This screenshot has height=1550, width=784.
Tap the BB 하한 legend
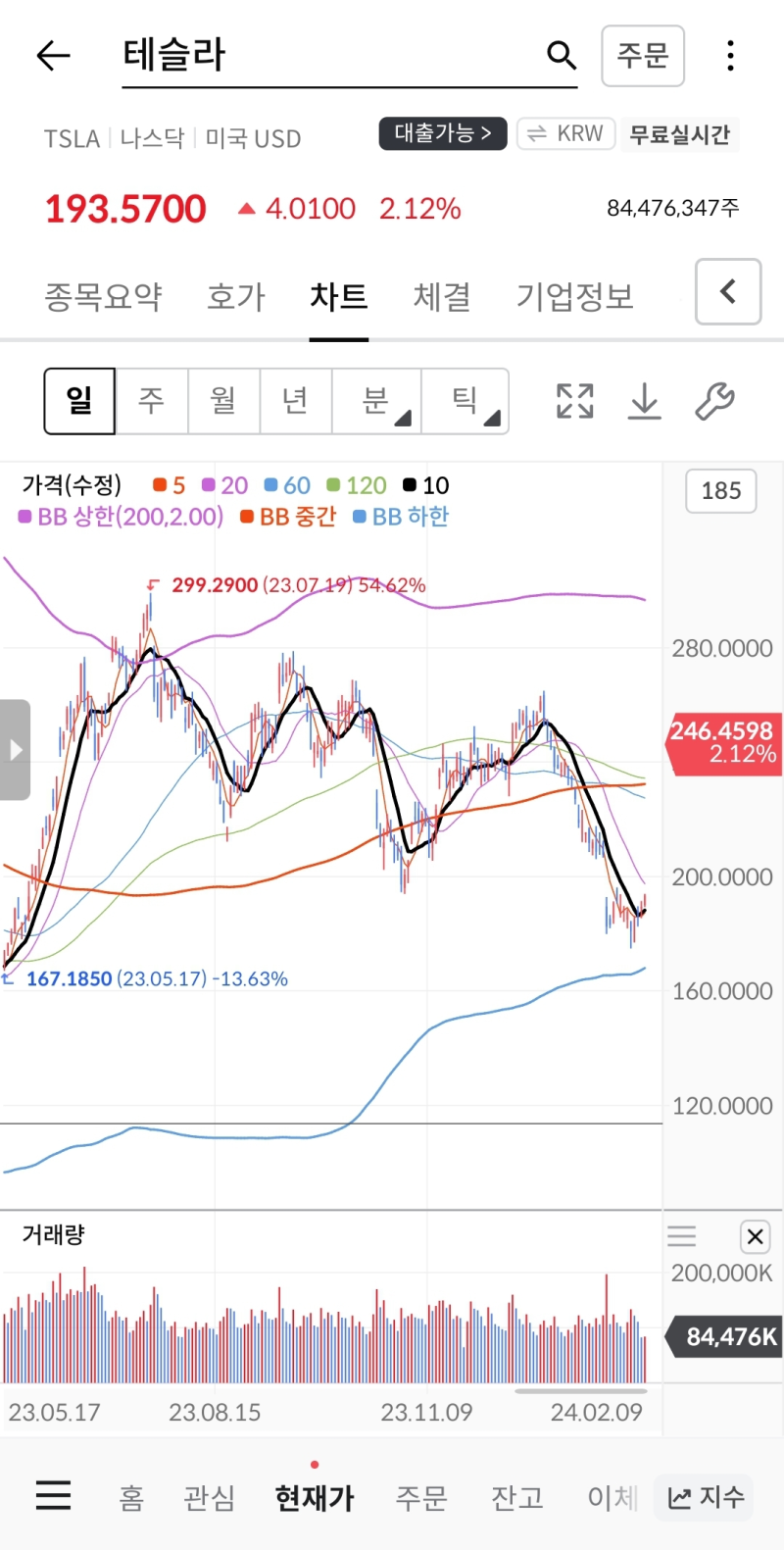(x=401, y=517)
